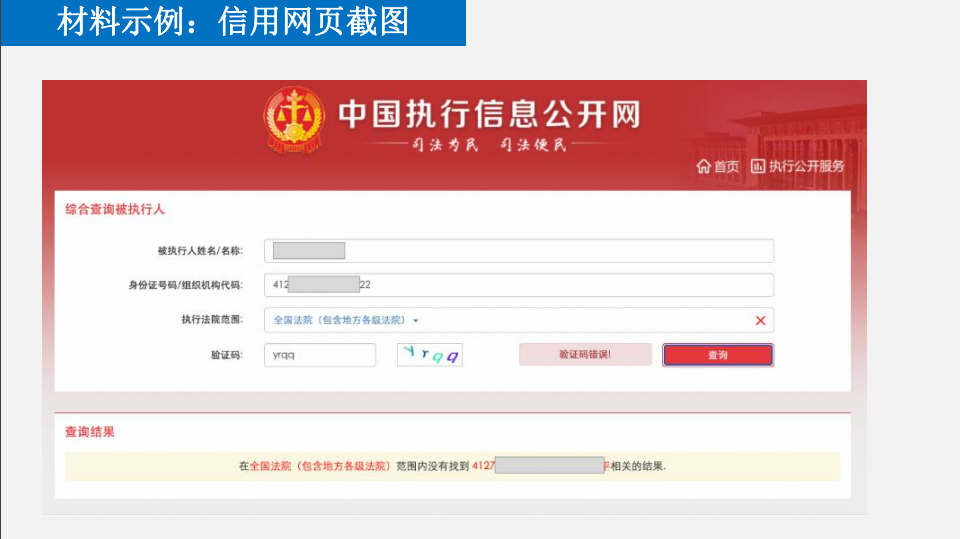This screenshot has height=539, width=960.
Task: Click the 查询结果 section heading
Action: 90,432
